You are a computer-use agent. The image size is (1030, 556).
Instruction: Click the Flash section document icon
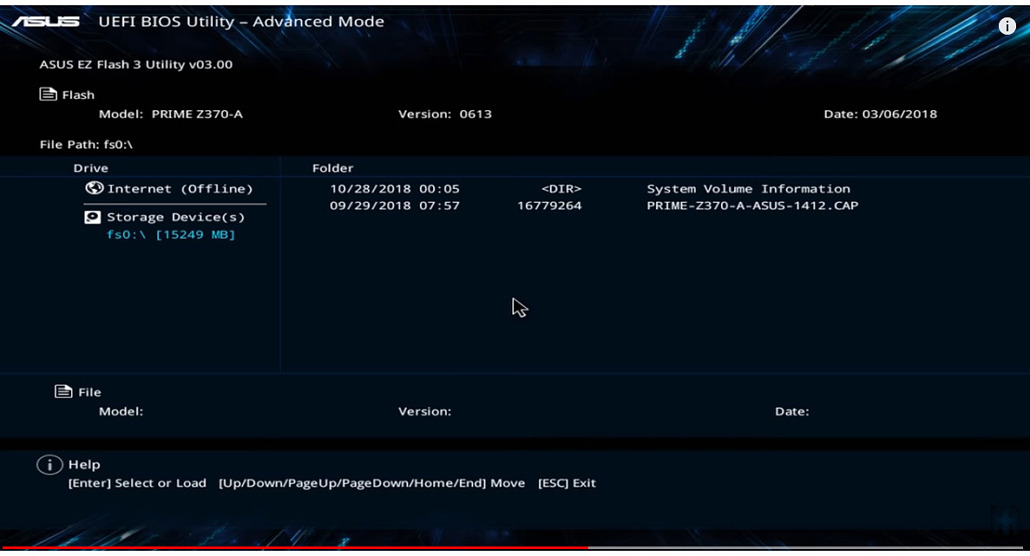[48, 94]
